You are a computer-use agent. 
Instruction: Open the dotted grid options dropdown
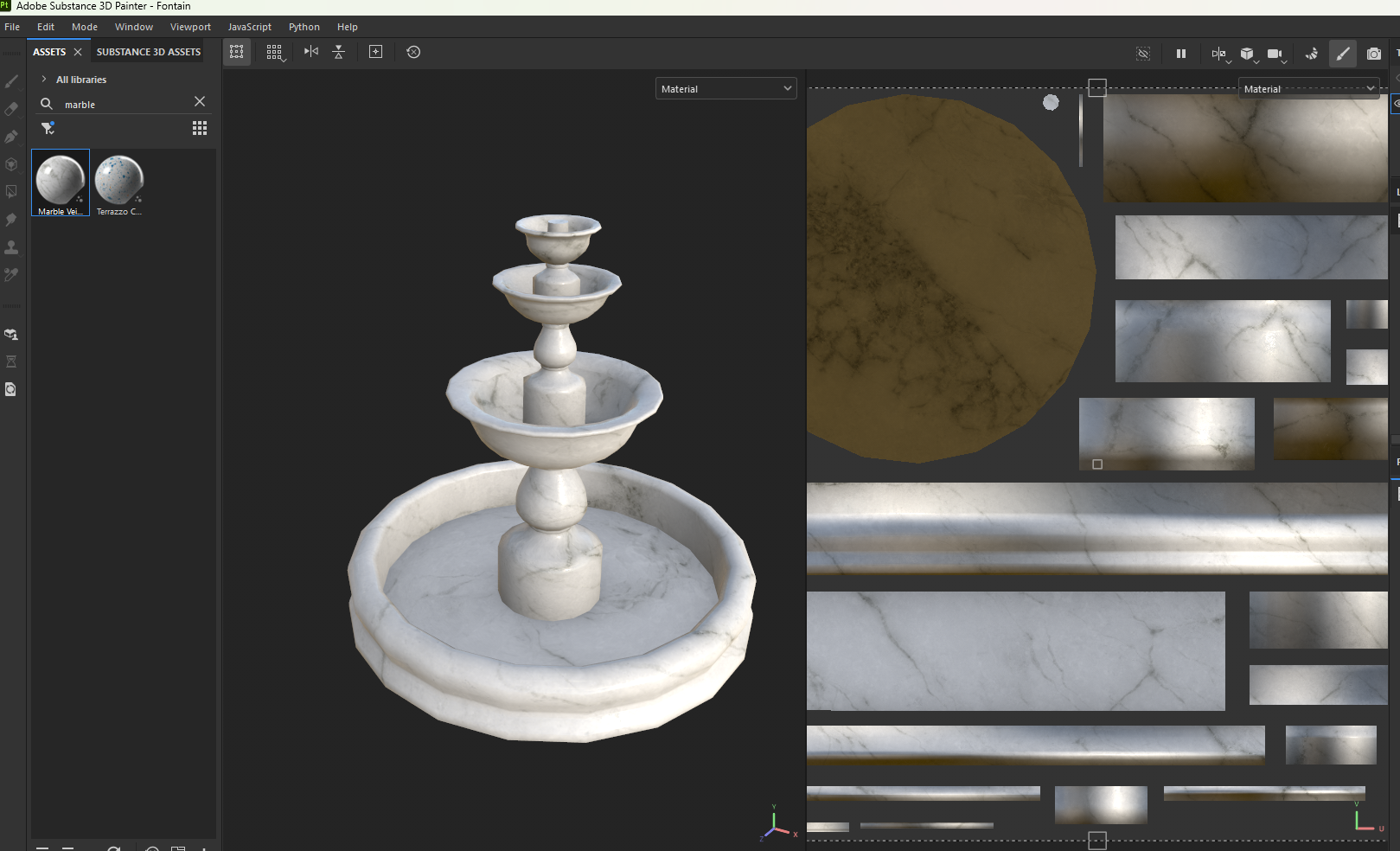[275, 53]
